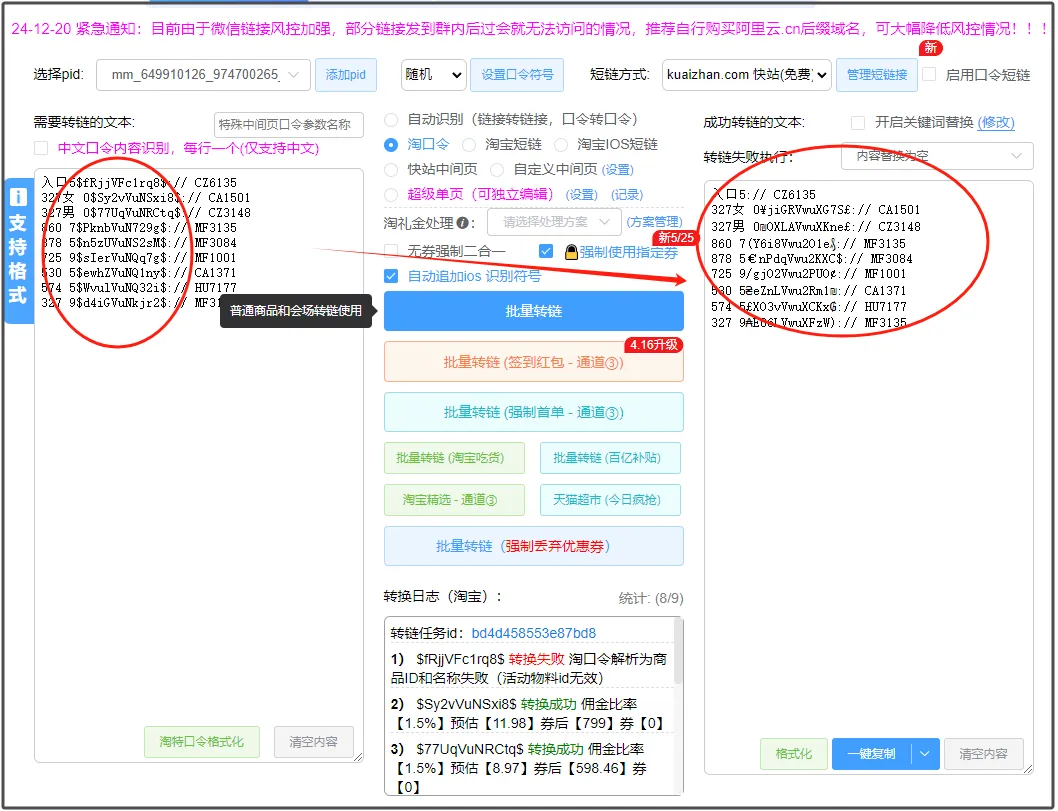Click the 4.16升级 badge
This screenshot has width=1058, height=811.
click(653, 345)
